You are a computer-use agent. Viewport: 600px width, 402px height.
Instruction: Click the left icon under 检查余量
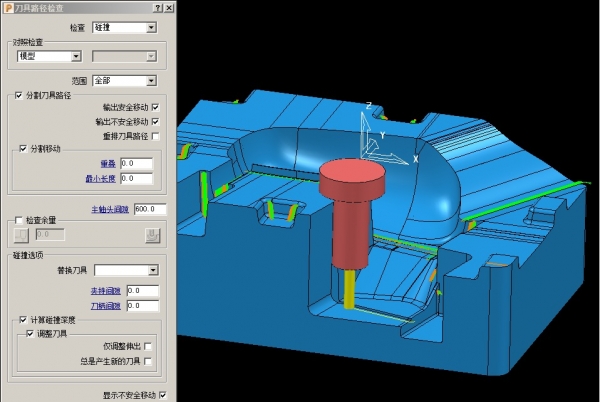coord(21,235)
